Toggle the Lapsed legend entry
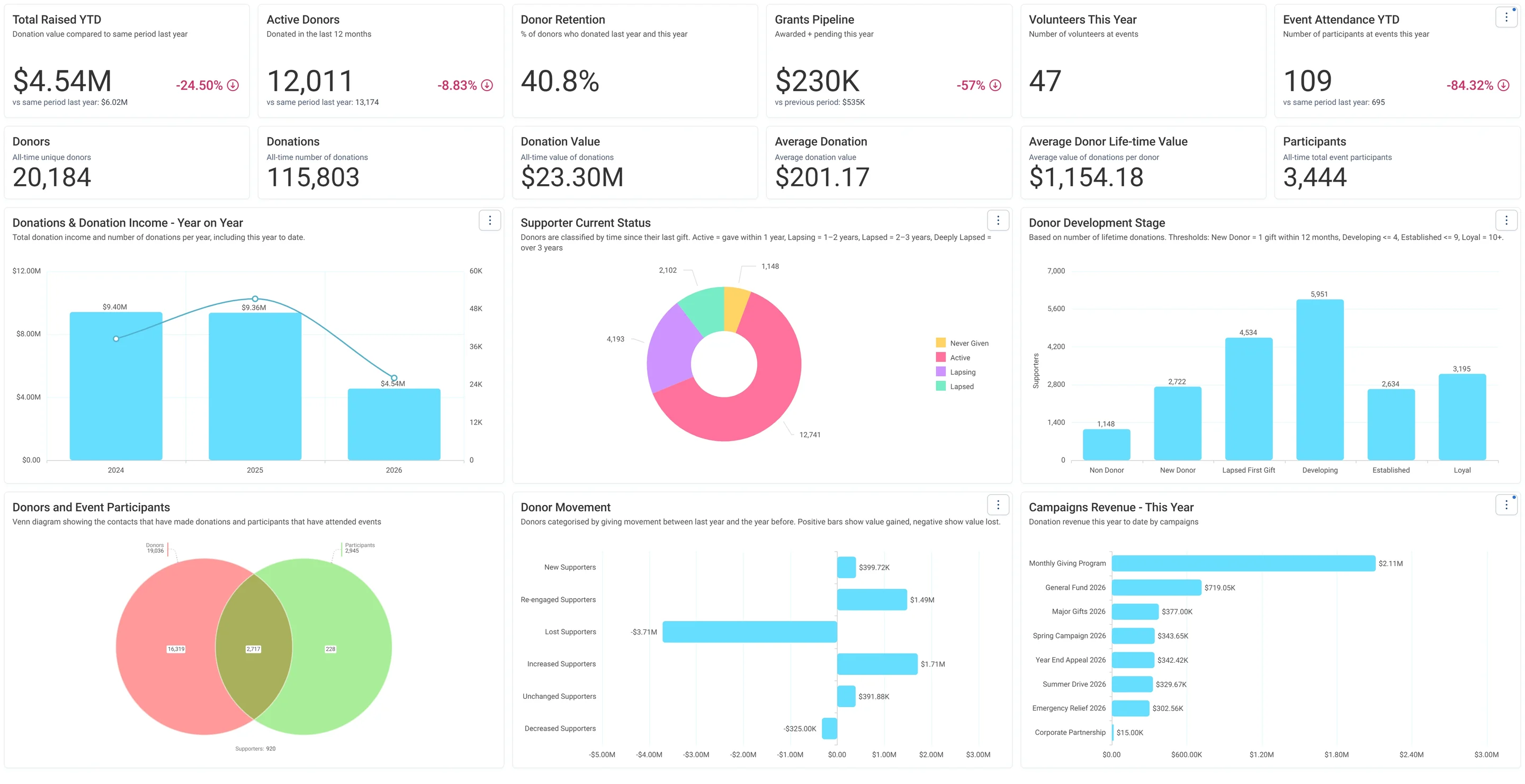Screen dimensions: 1525x784 954,386
